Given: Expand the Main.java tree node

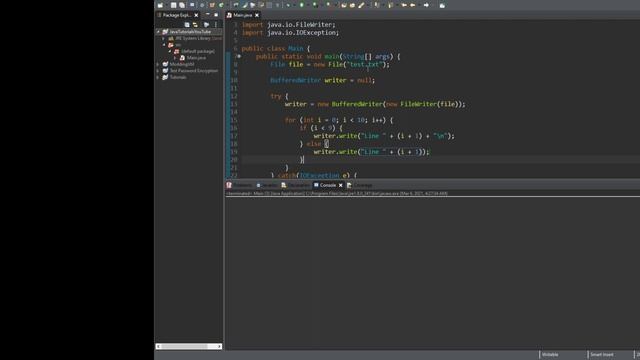Looking at the screenshot, I should [176, 58].
